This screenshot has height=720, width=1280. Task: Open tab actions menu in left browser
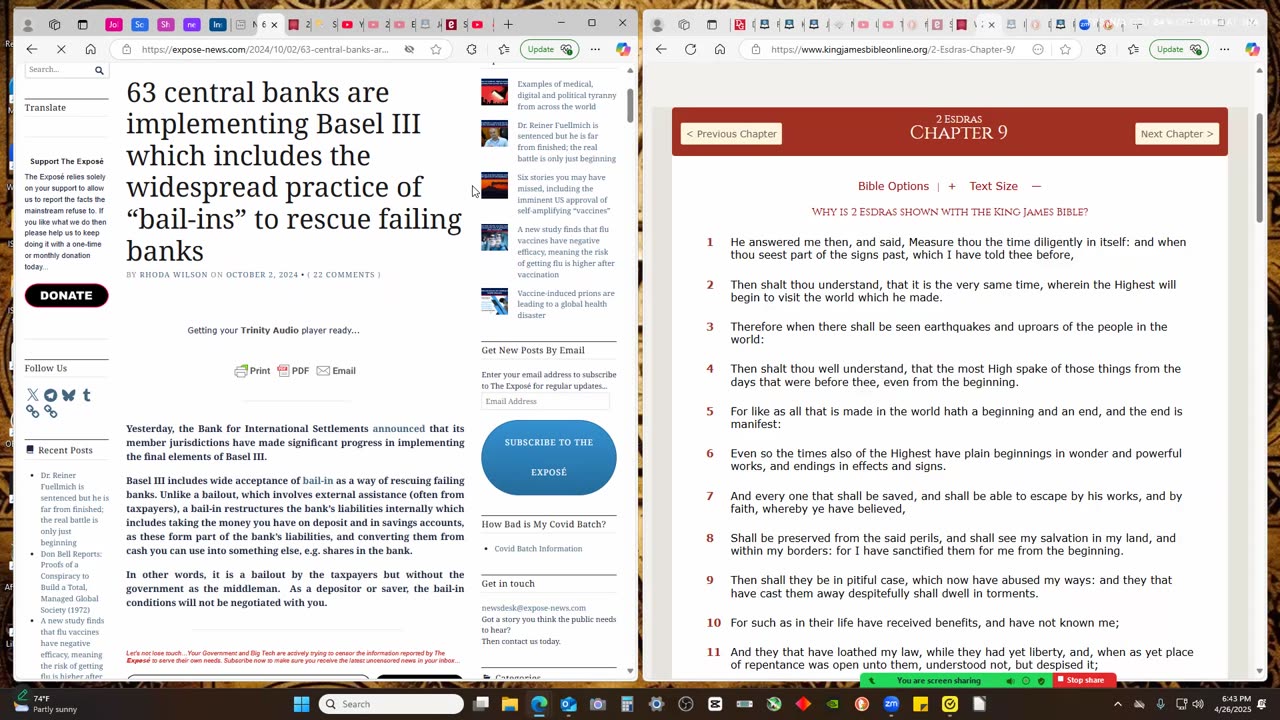(x=83, y=24)
